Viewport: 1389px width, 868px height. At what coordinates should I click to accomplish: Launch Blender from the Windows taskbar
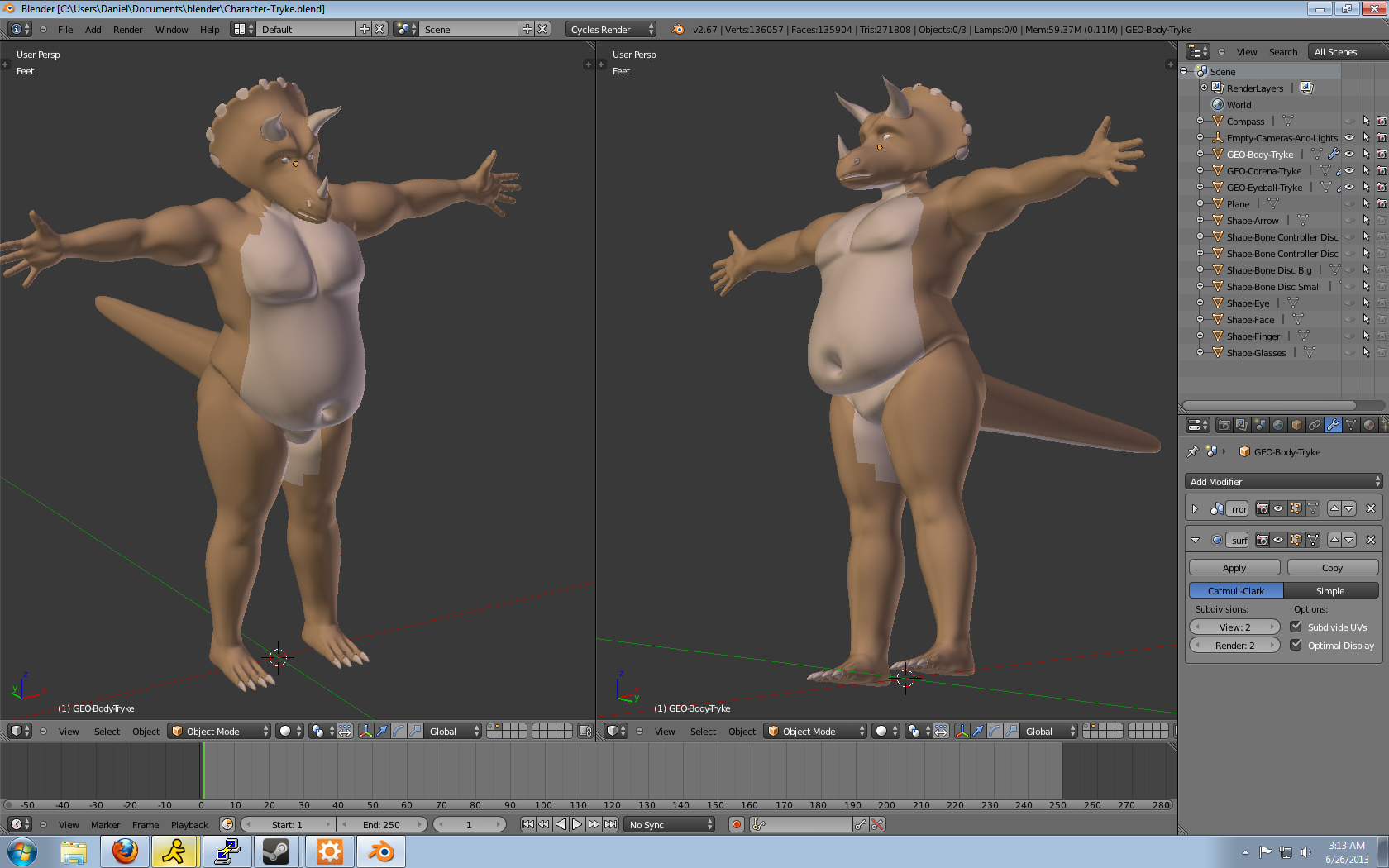pos(381,851)
